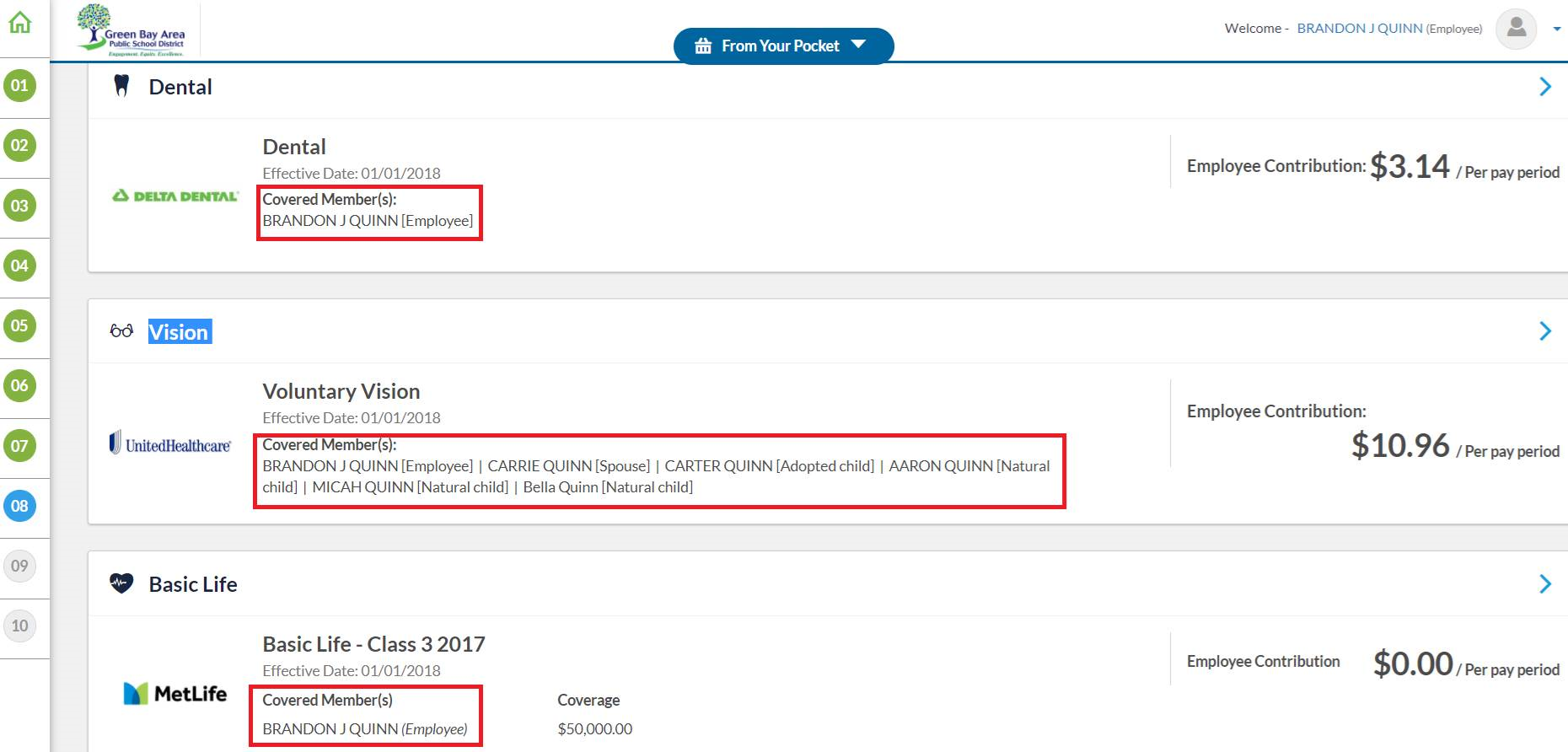Screen dimensions: 1568x752
Task: Click the green home icon
Action: pyautogui.click(x=20, y=23)
